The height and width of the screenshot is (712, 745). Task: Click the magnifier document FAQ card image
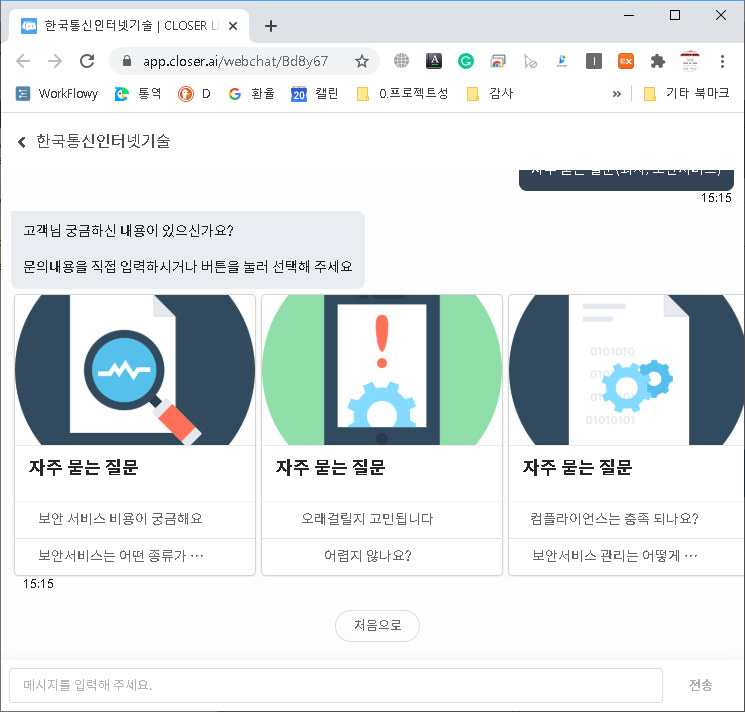(x=135, y=370)
